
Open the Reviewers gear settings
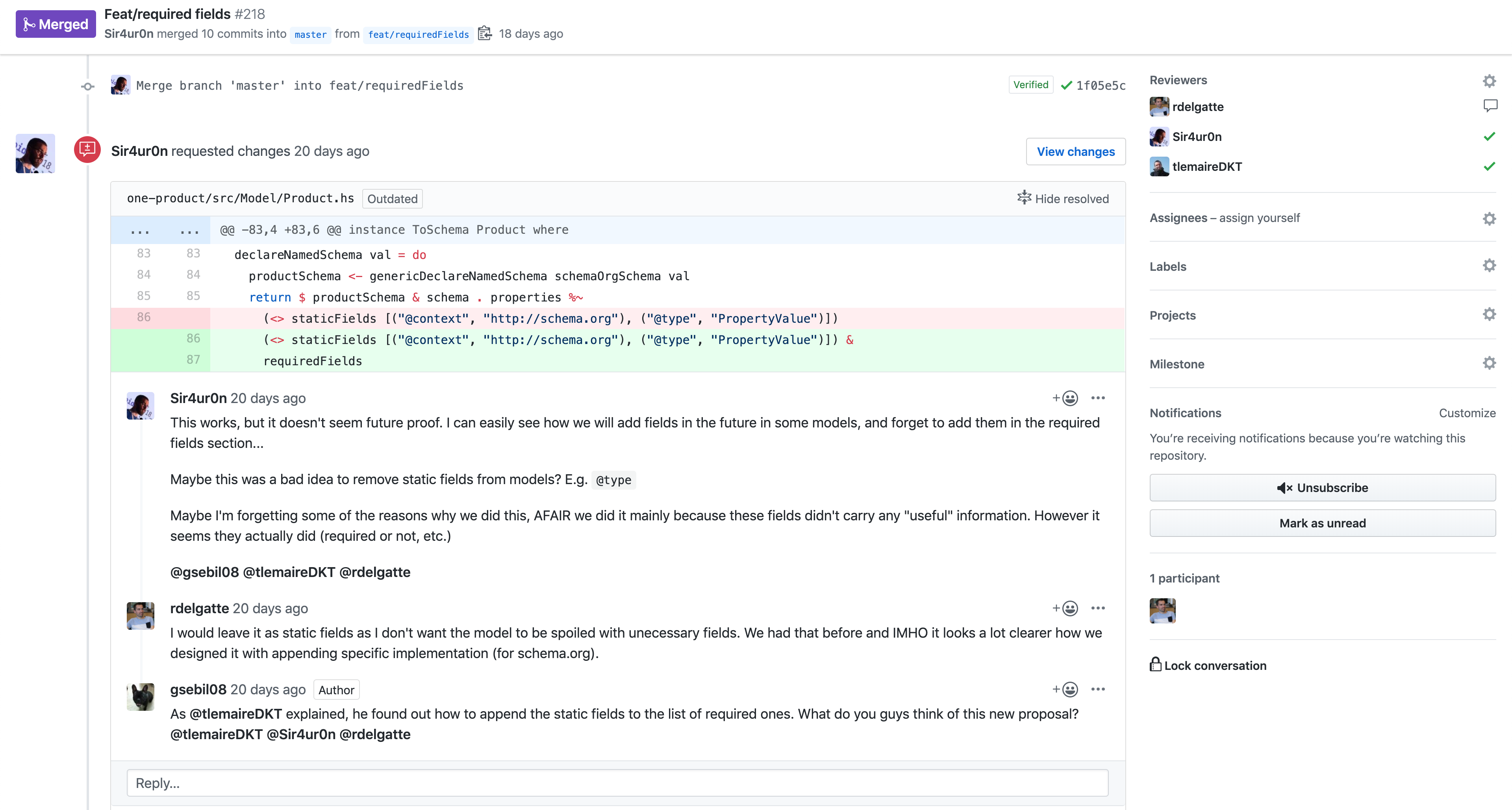[1488, 80]
